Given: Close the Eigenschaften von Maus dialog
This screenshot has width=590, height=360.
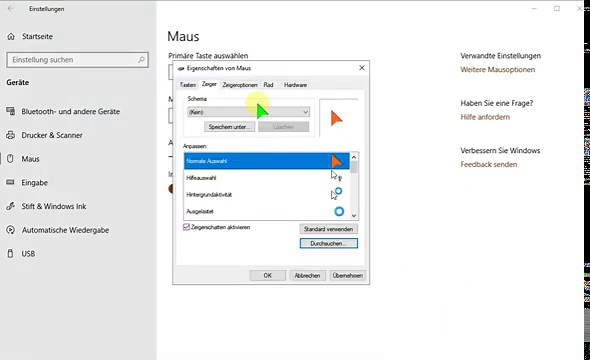Looking at the screenshot, I should pos(362,68).
